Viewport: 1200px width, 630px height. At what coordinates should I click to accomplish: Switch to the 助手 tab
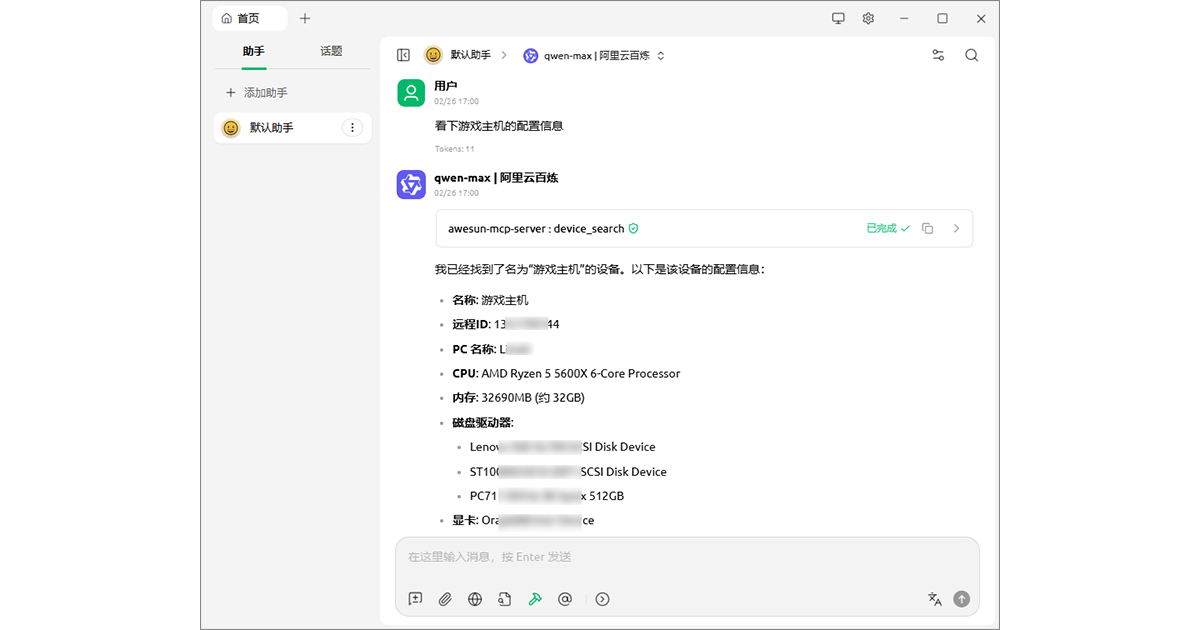coord(254,51)
